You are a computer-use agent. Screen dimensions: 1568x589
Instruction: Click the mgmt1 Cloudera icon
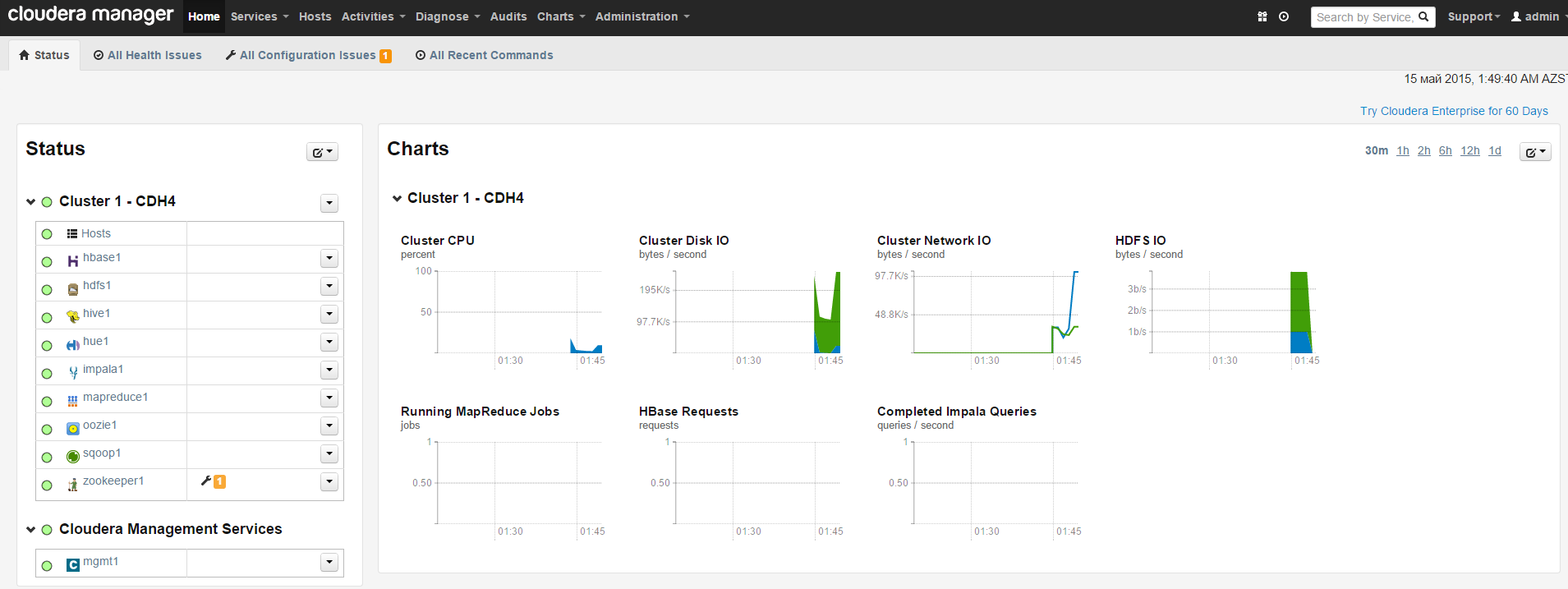coord(73,564)
